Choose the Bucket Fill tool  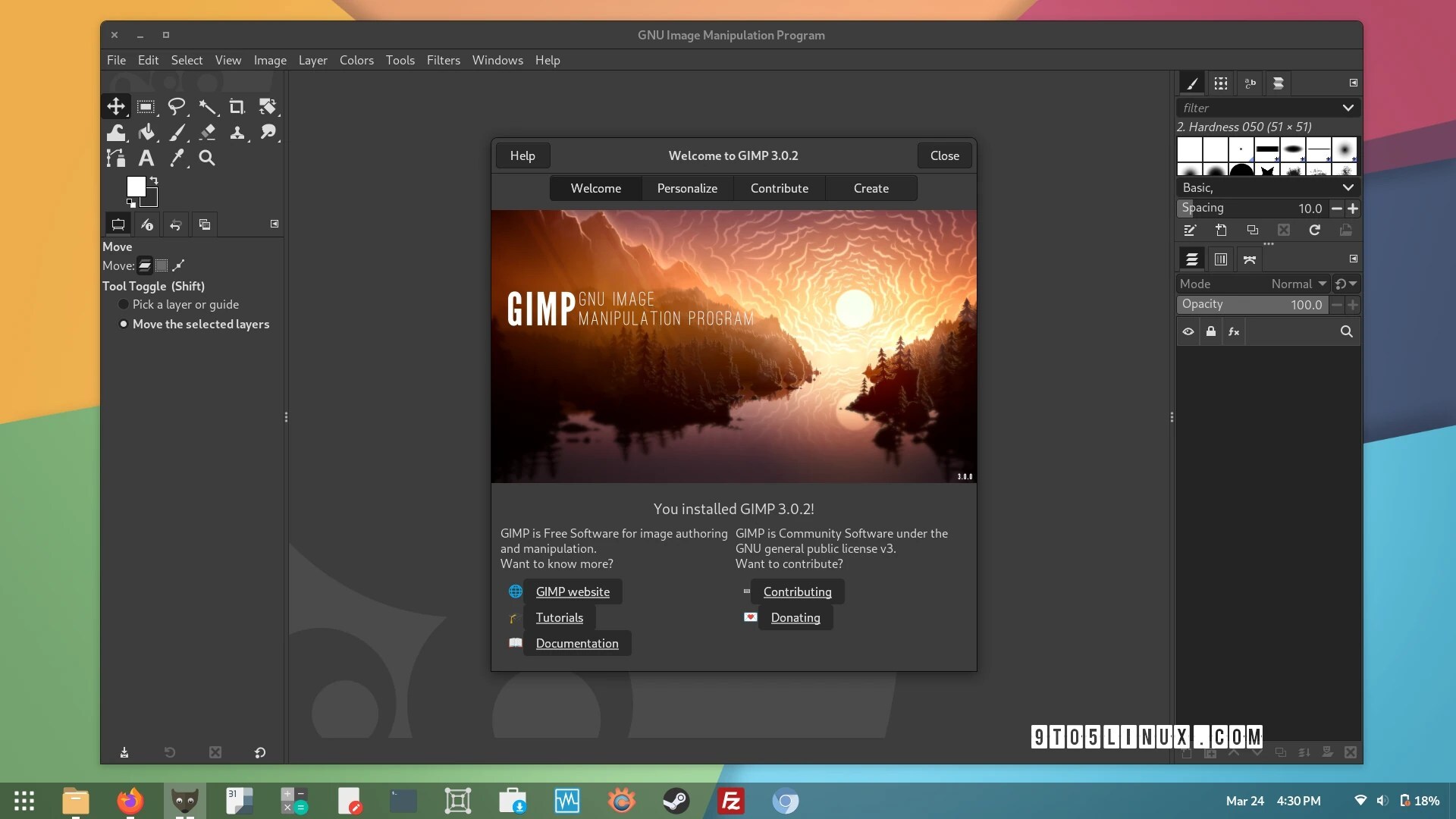click(146, 133)
